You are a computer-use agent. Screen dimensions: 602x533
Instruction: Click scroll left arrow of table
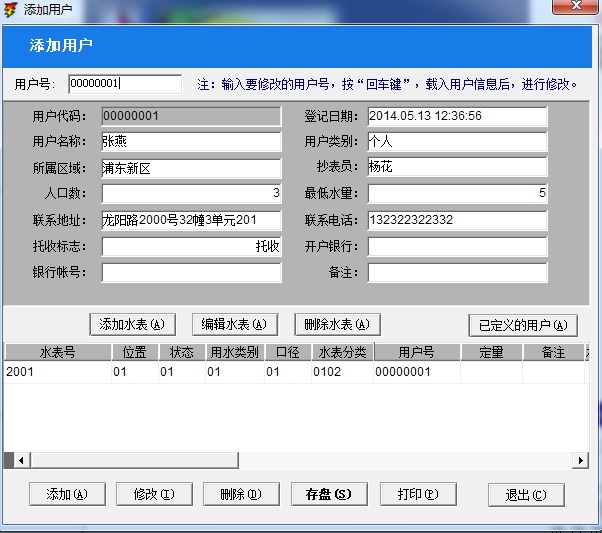[21, 460]
